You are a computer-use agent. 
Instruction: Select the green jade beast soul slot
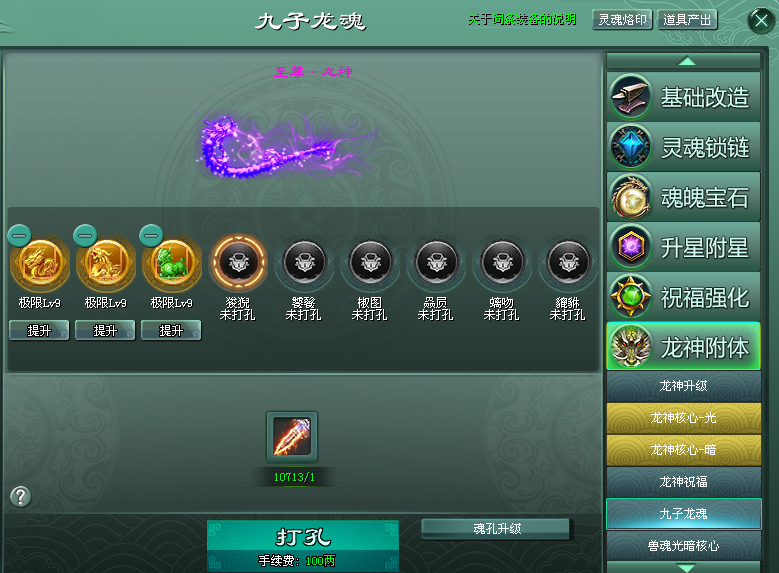(172, 263)
